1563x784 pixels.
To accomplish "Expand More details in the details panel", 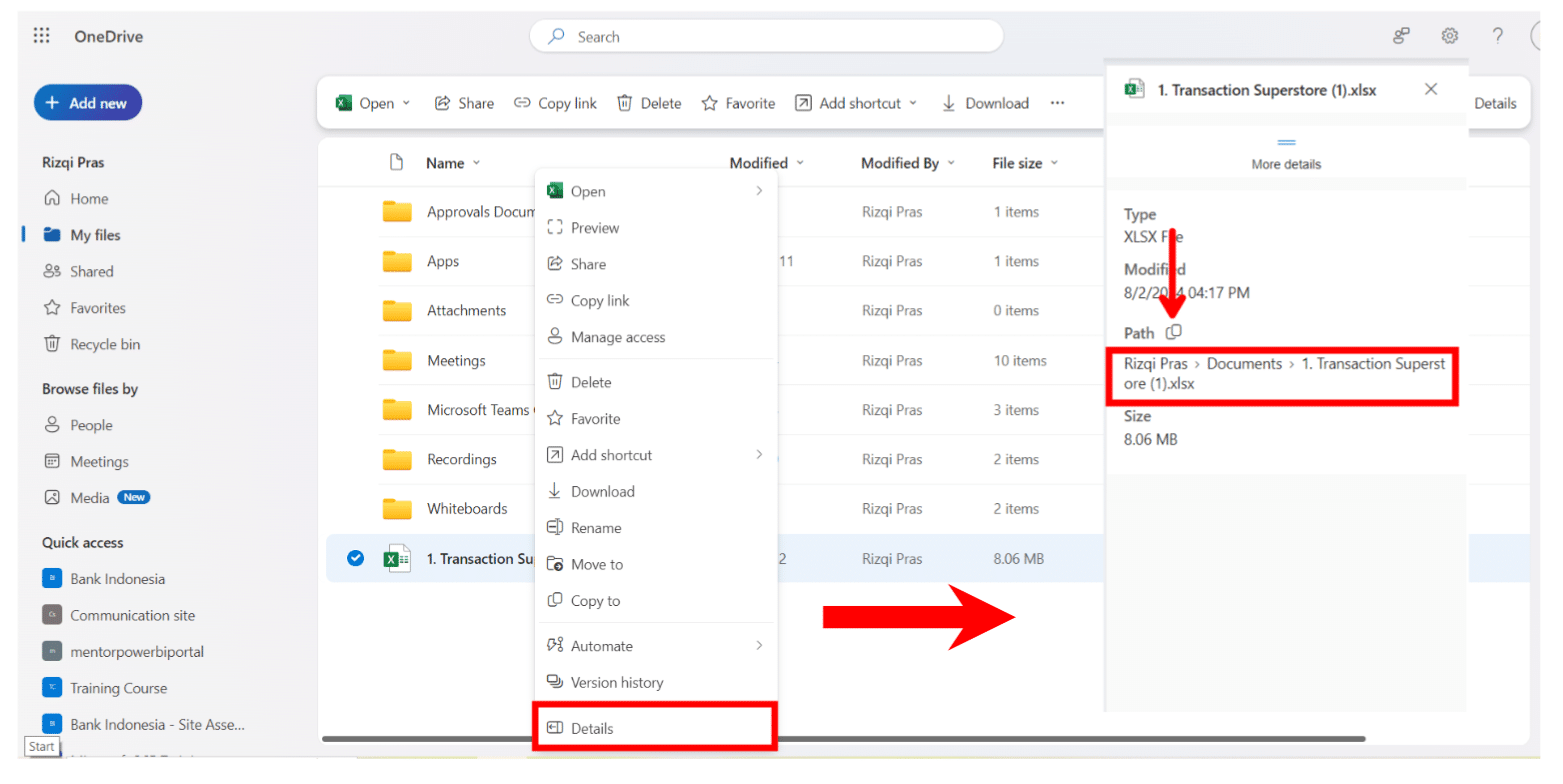I will (1286, 155).
